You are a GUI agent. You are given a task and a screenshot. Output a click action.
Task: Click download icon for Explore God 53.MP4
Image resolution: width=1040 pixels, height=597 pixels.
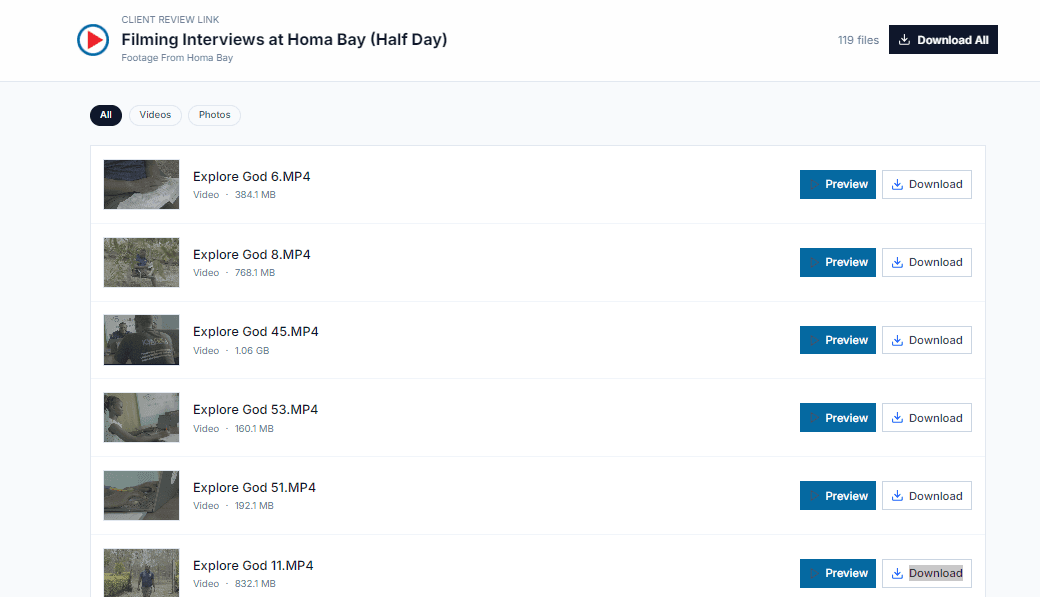click(x=897, y=418)
